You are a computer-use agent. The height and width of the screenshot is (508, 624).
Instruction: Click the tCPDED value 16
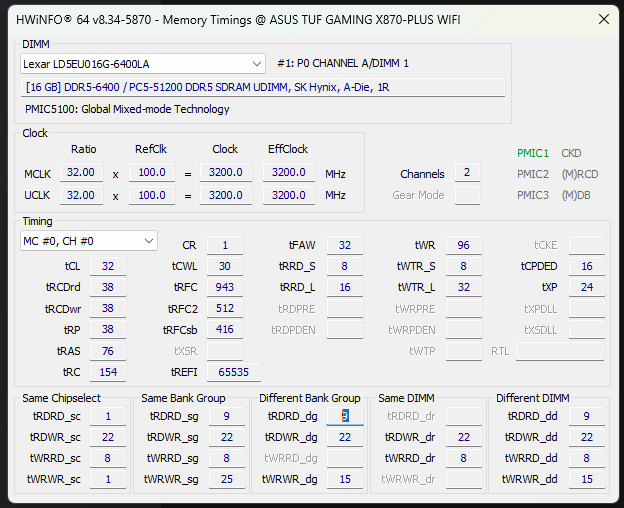point(587,266)
